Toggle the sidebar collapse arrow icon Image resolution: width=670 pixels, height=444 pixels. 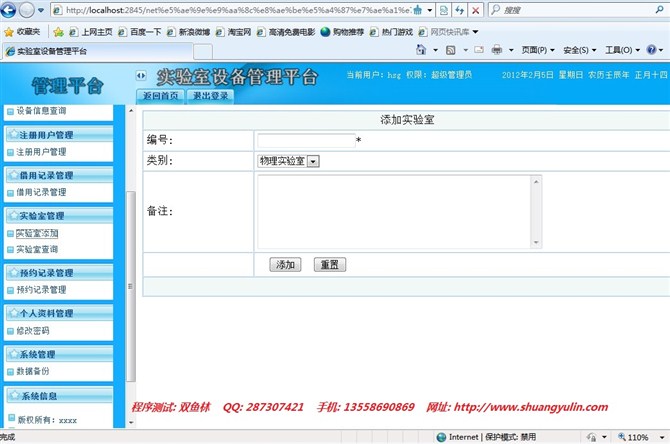pyautogui.click(x=141, y=76)
